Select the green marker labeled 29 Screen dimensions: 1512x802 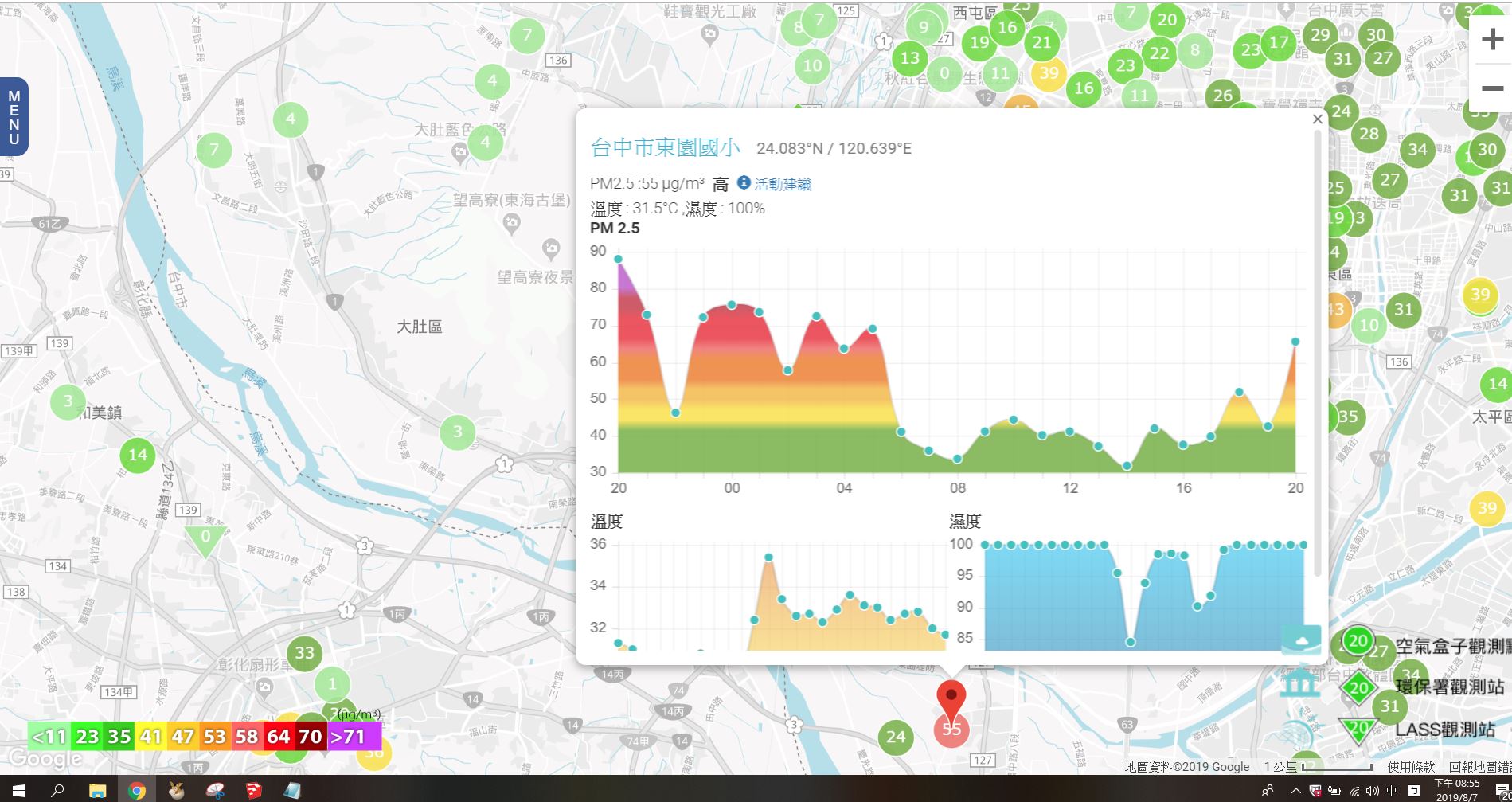point(1320,35)
